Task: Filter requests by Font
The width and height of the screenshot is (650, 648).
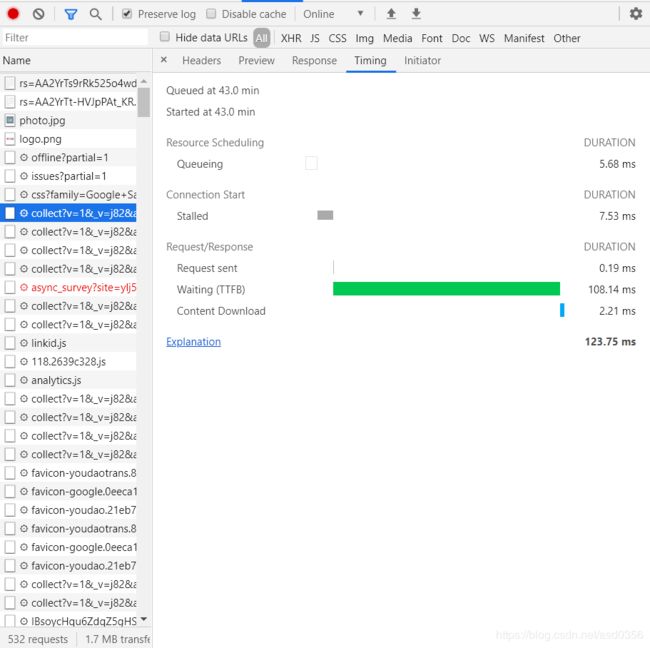Action: tap(432, 38)
